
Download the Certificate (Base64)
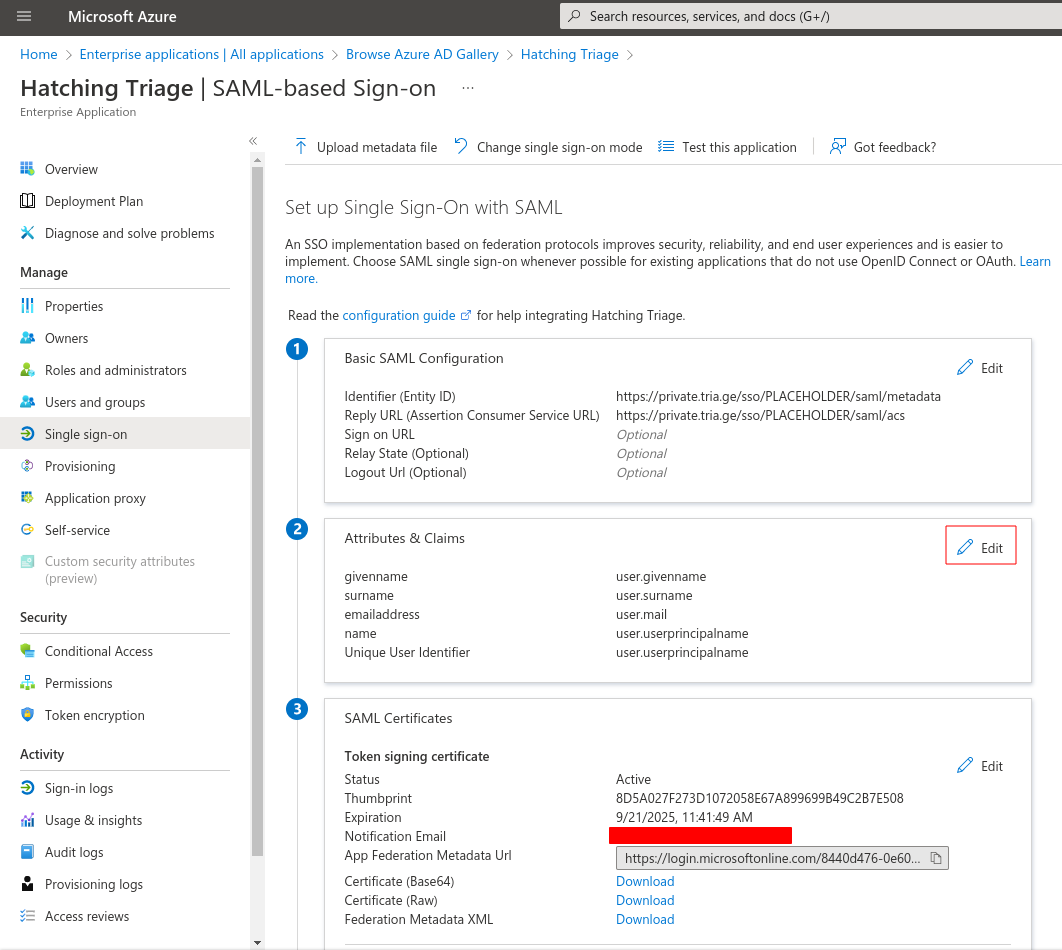click(645, 881)
